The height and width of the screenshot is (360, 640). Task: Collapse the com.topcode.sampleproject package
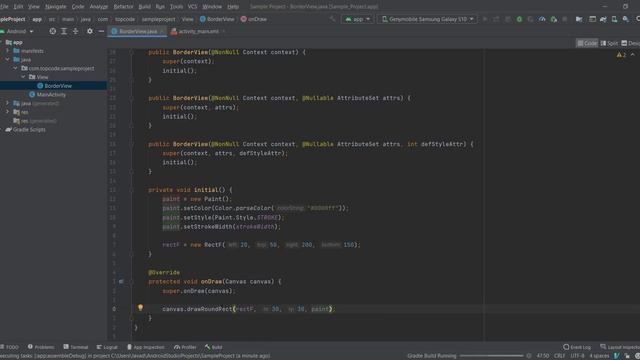pos(15,68)
